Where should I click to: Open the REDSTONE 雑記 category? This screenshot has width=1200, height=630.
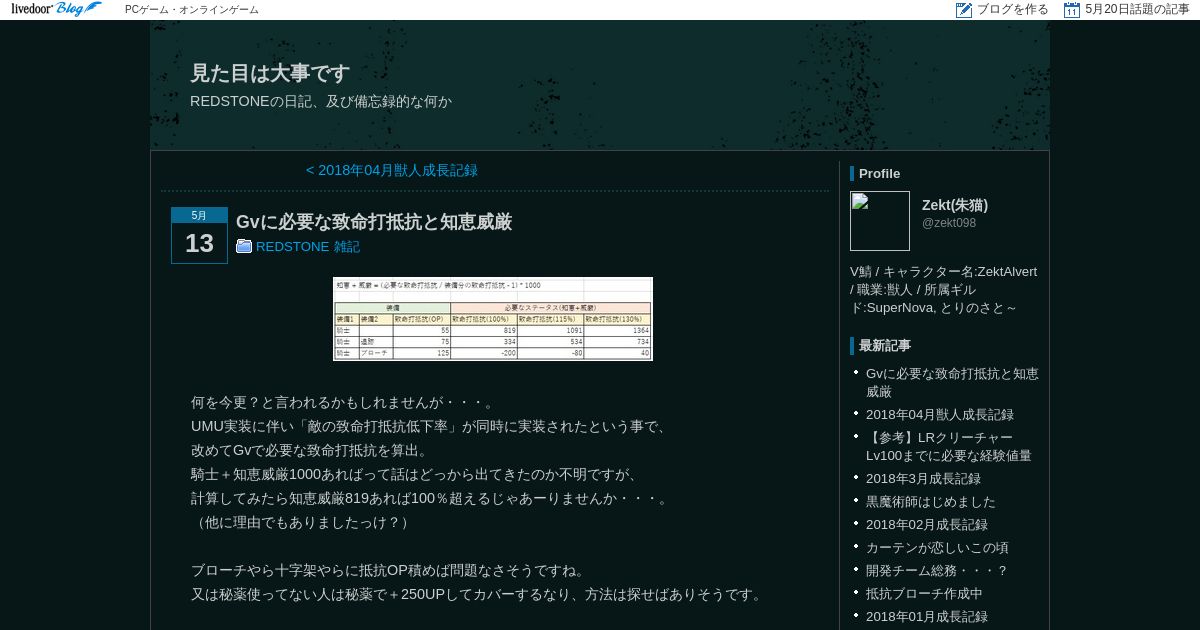(308, 246)
